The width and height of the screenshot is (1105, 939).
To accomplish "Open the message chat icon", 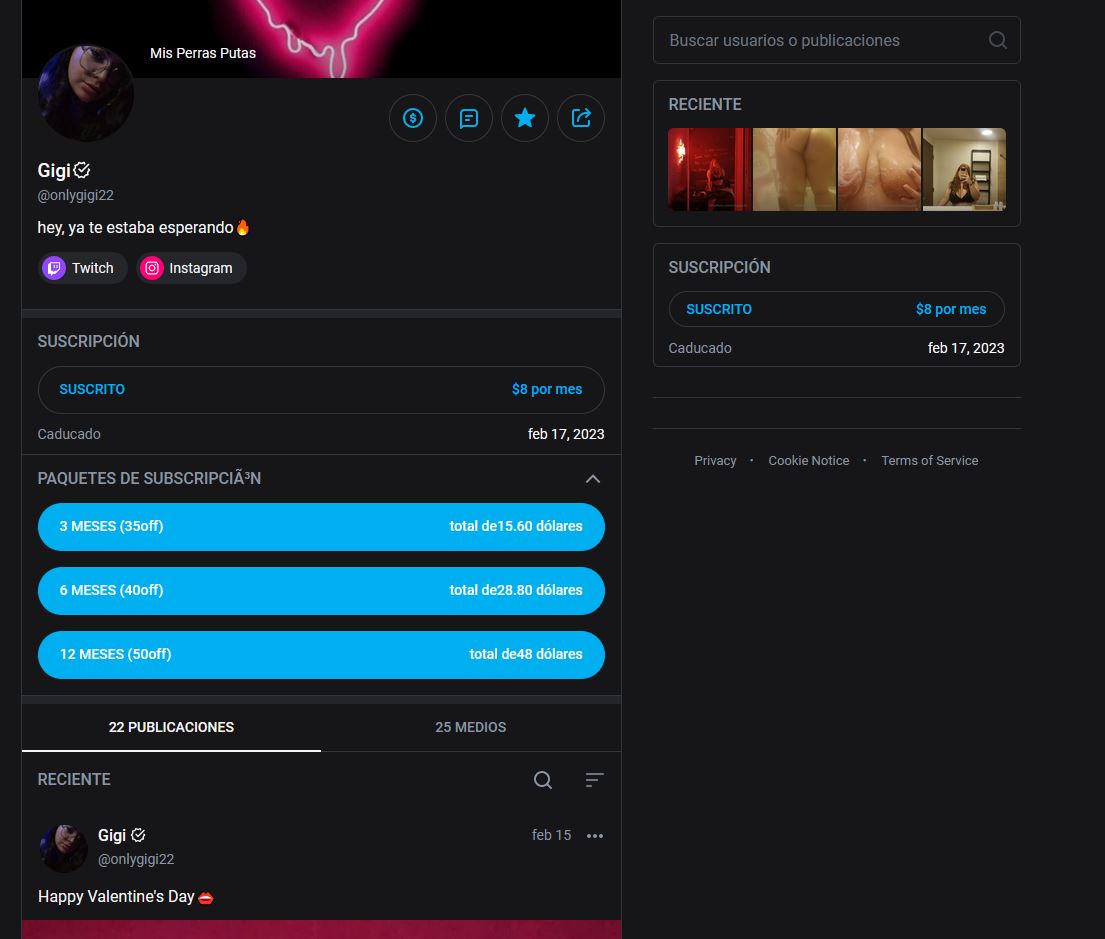I will tap(468, 118).
